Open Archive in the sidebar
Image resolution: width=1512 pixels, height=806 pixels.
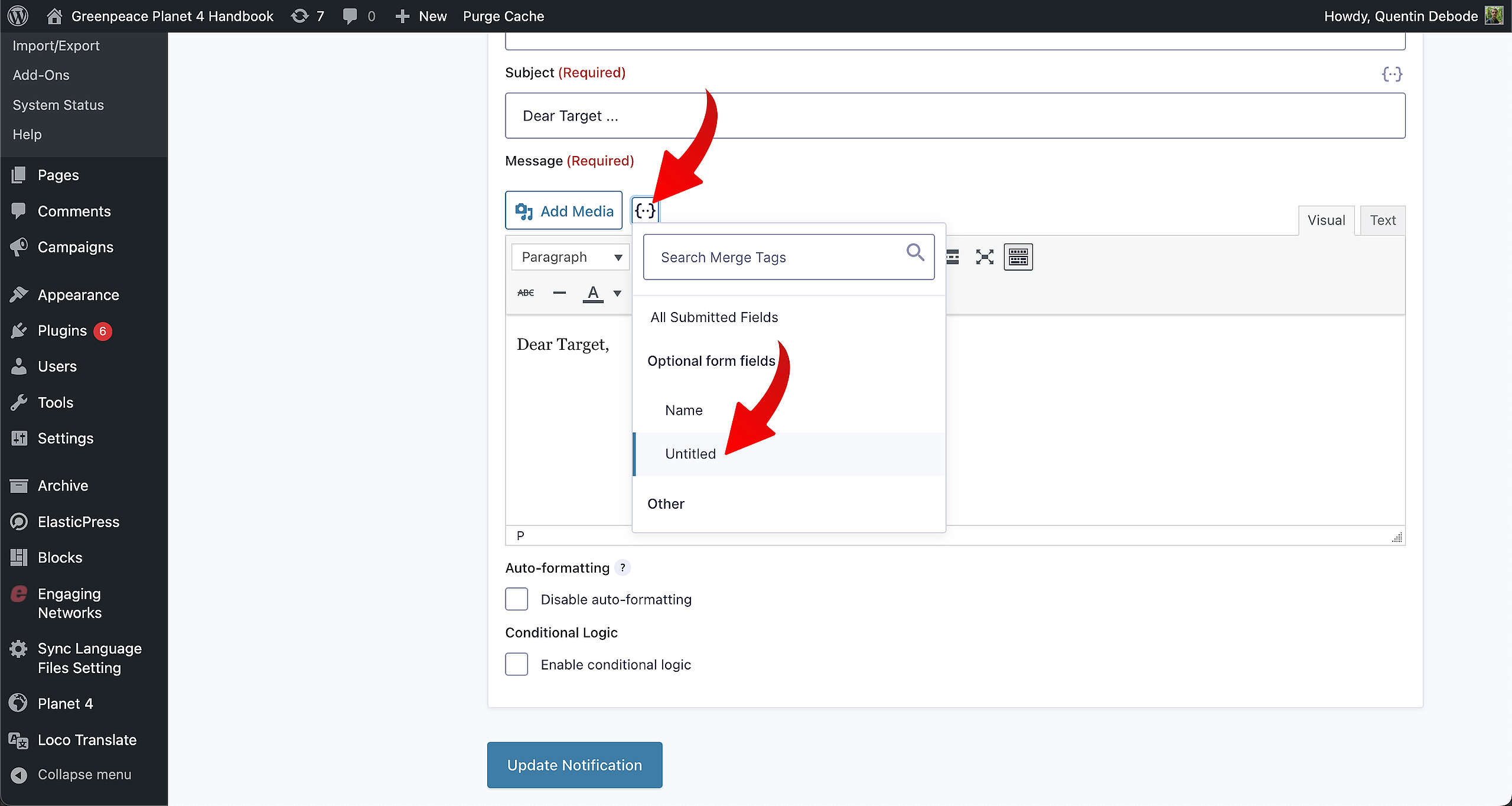coord(63,486)
